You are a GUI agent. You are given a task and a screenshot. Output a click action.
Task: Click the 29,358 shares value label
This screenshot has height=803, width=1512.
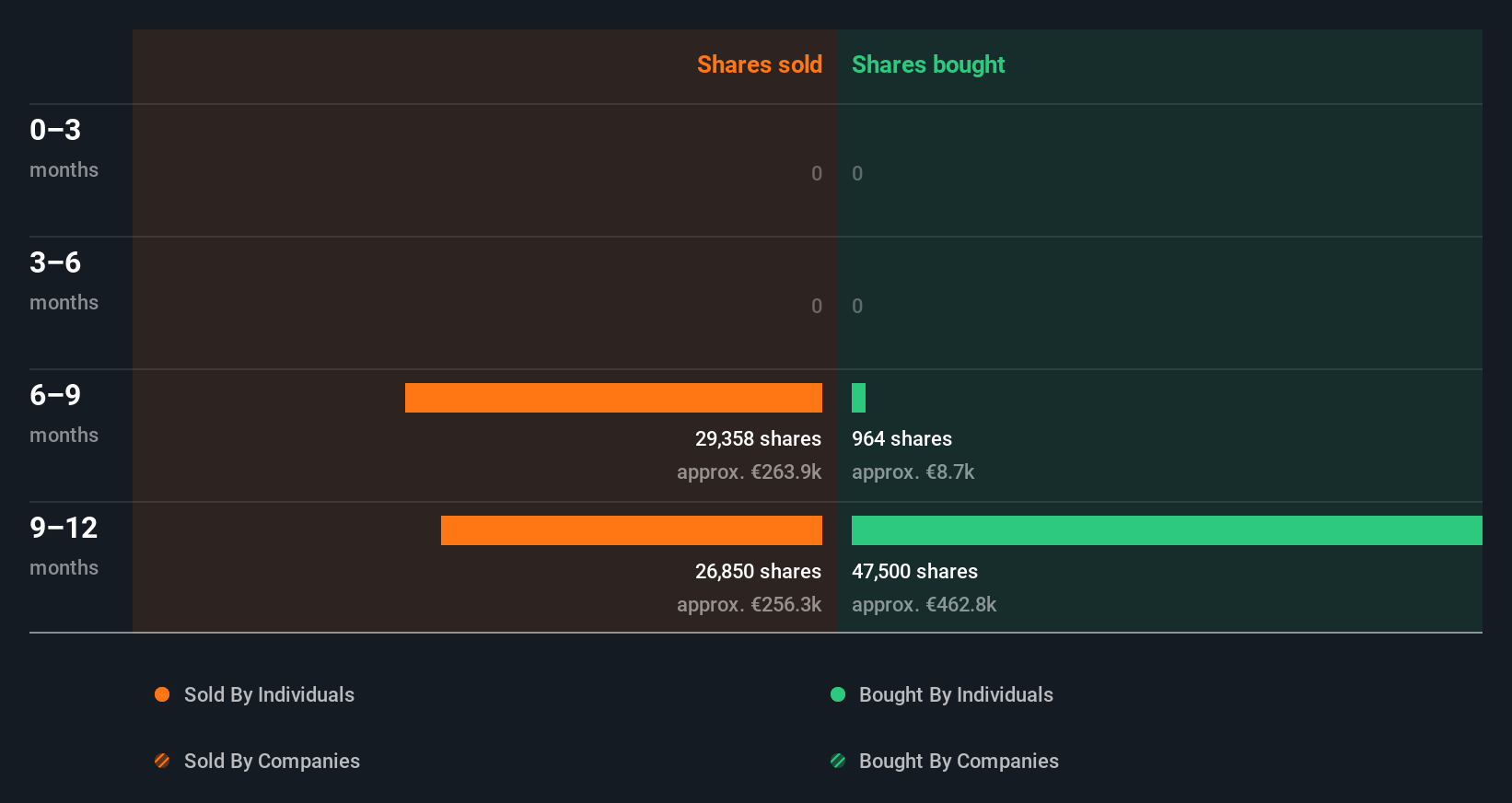(x=758, y=438)
